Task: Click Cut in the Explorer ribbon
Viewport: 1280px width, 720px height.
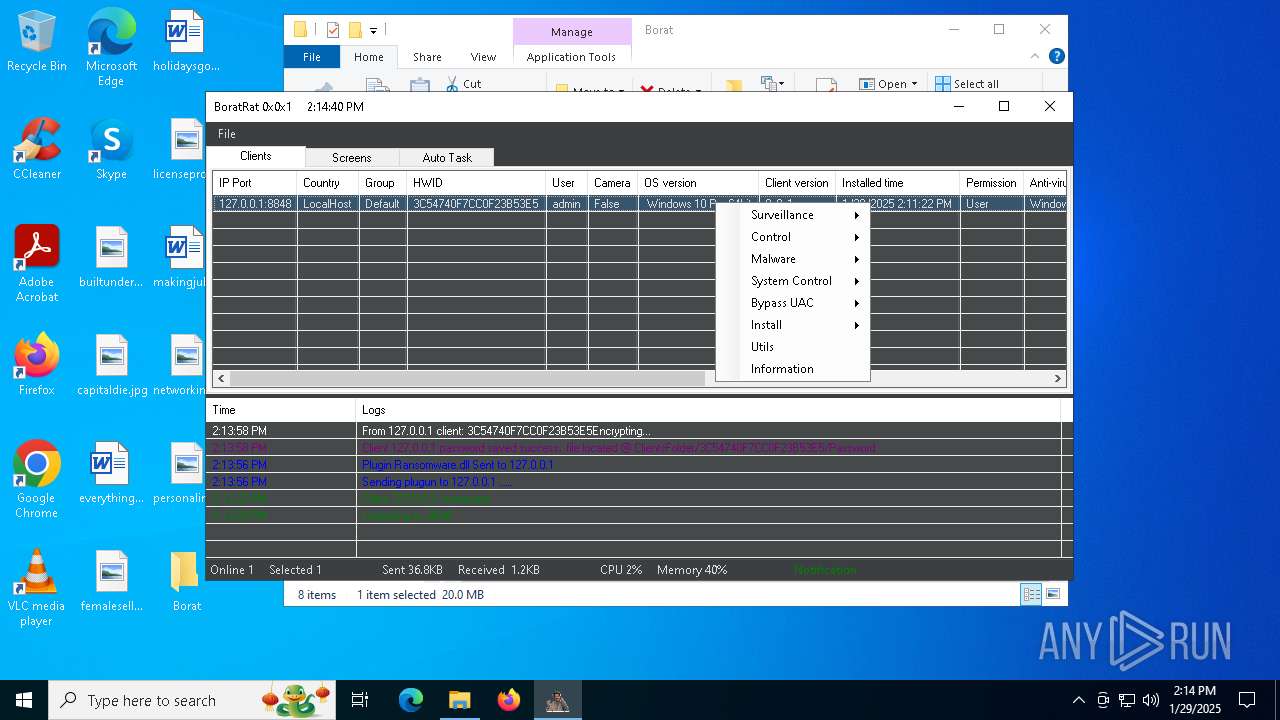Action: [x=463, y=84]
